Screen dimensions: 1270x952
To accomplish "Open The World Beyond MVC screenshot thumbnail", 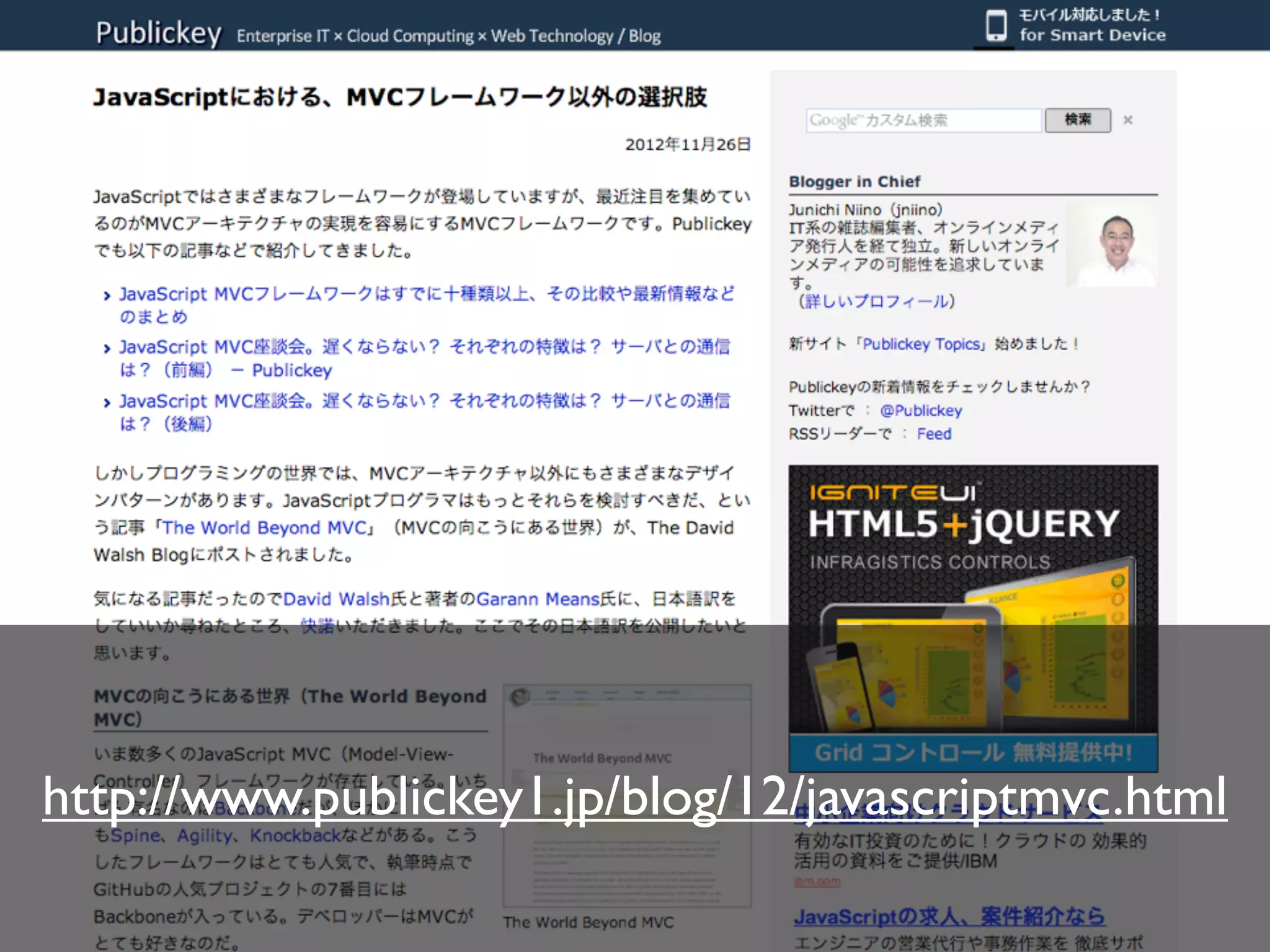I will click(x=627, y=796).
